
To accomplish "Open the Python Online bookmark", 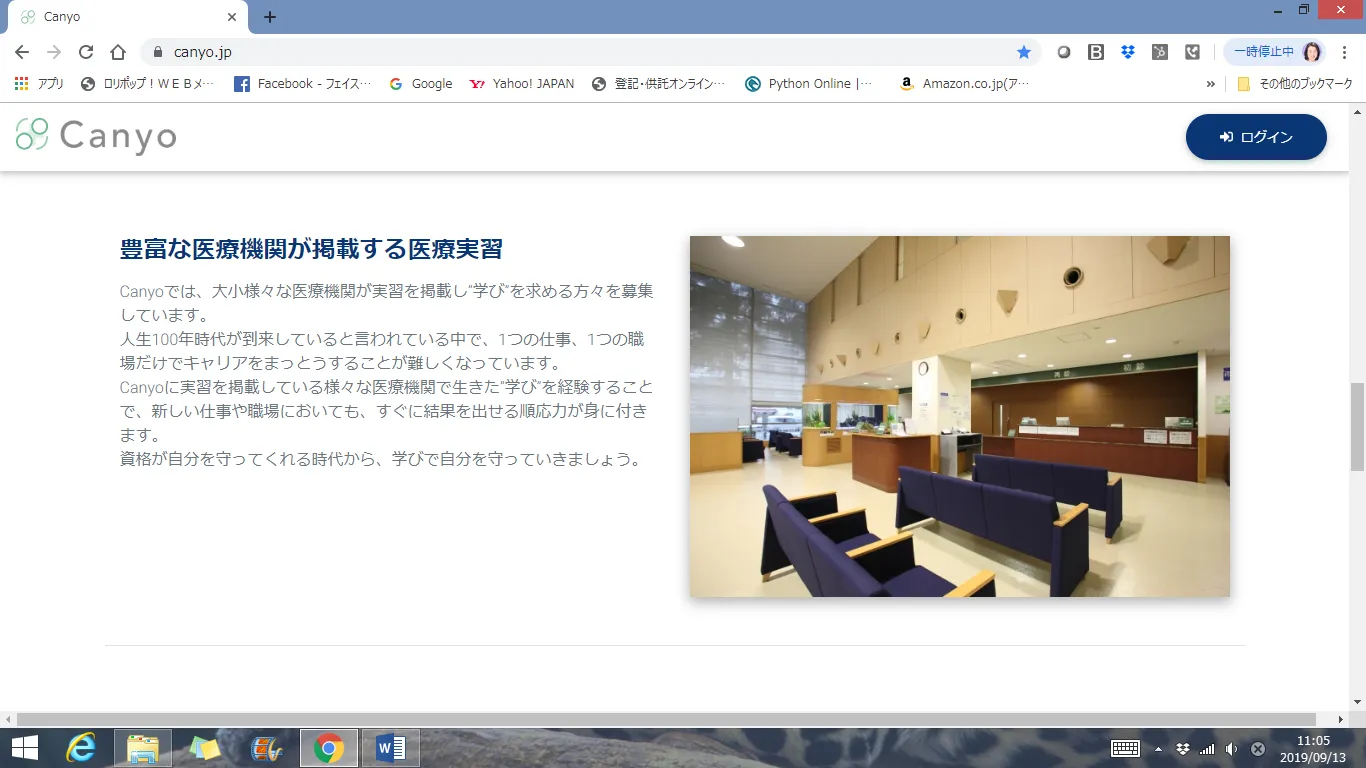I will point(808,84).
